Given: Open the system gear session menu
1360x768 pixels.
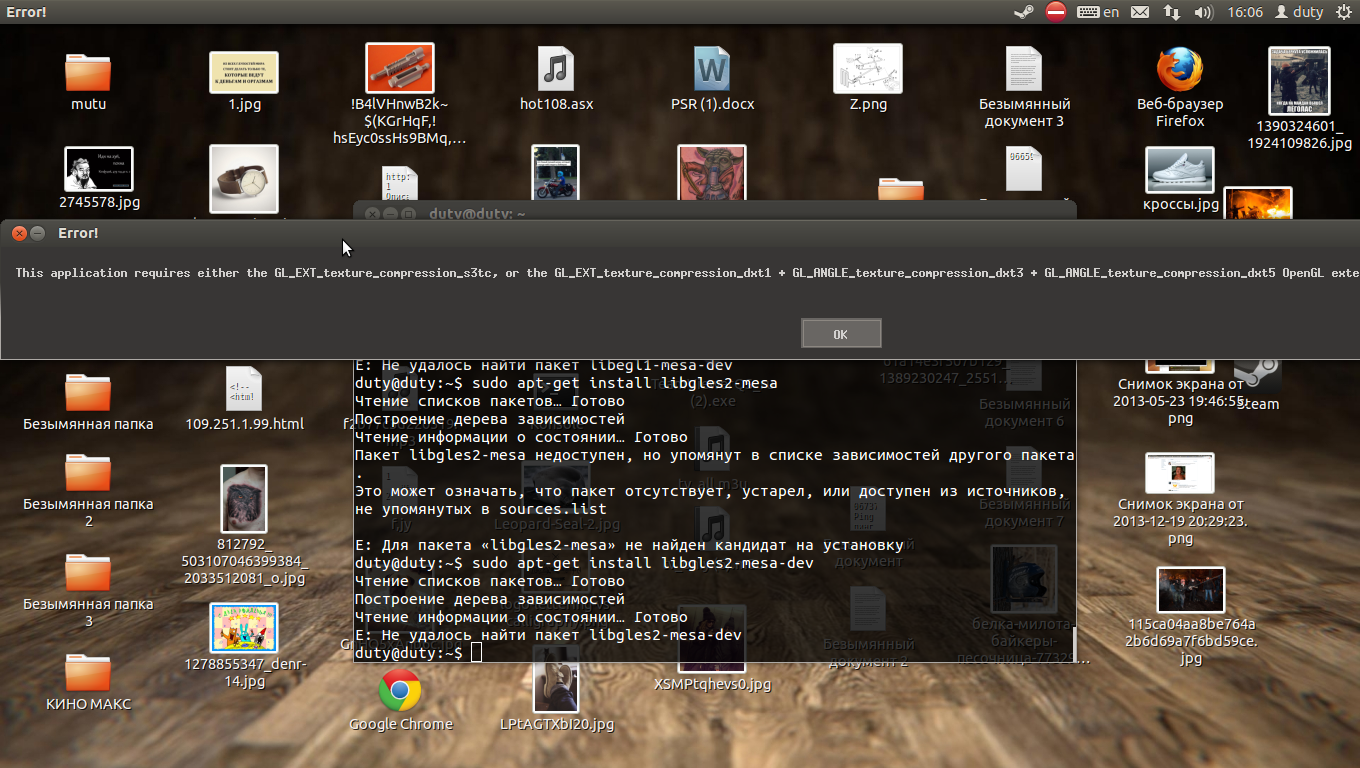Looking at the screenshot, I should [1343, 12].
